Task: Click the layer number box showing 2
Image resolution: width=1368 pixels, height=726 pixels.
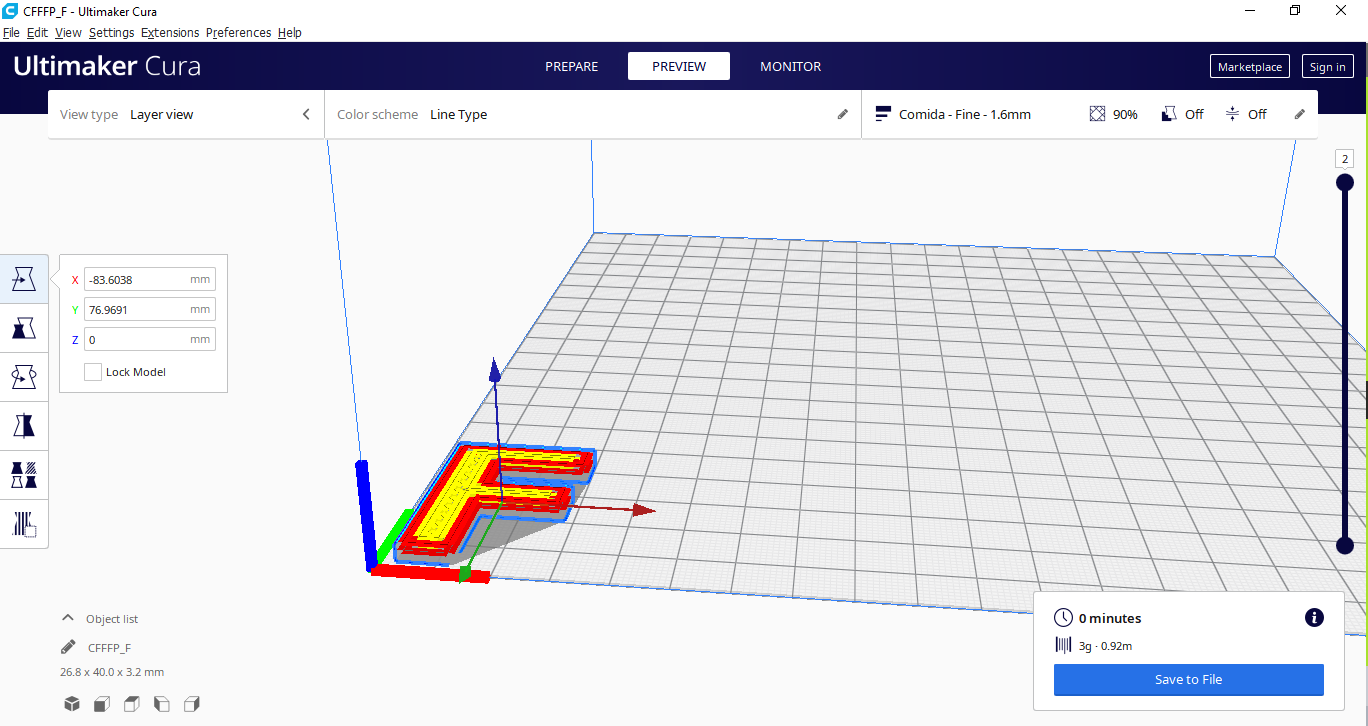Action: click(1345, 159)
